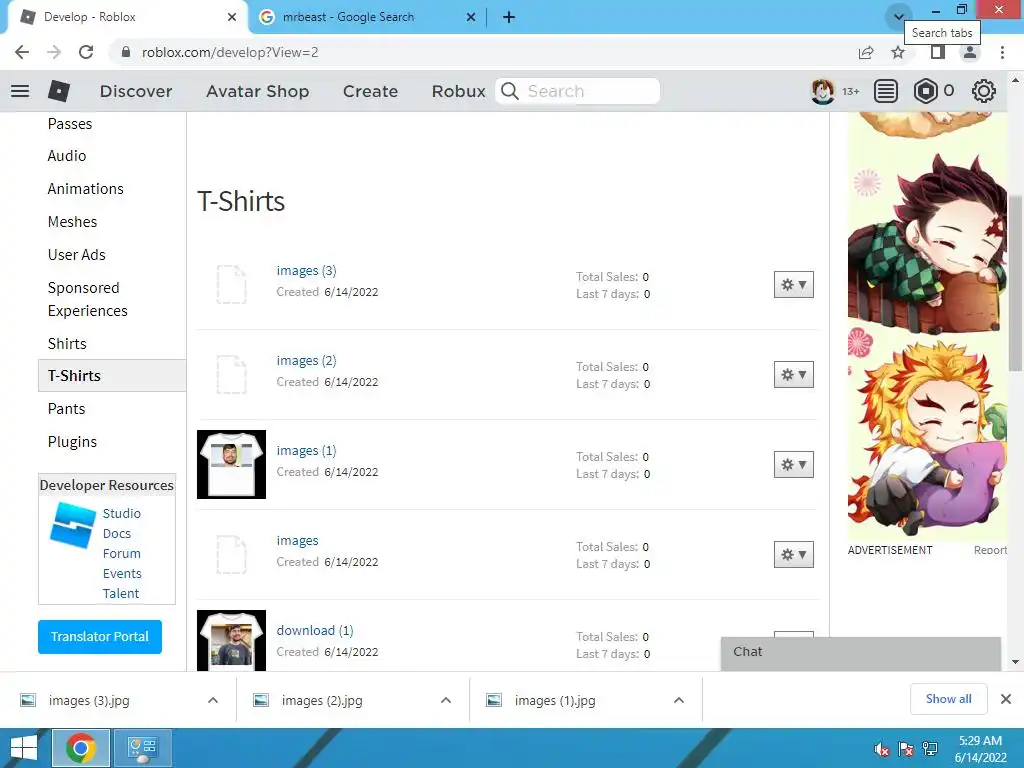Click the share page icon in the address bar

coord(866,52)
